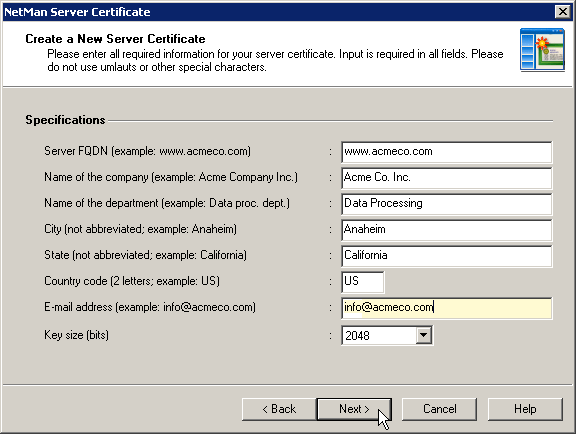Click the certificate wizard icon in header

pyautogui.click(x=542, y=50)
